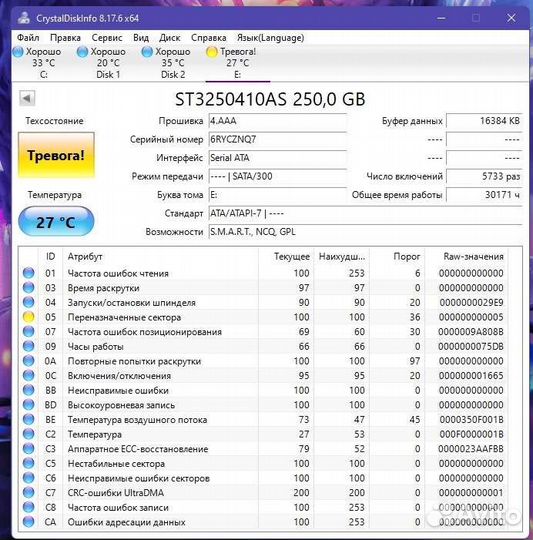Click the CrystalDiskInfo title bar app icon
The height and width of the screenshot is (540, 533).
(x=24, y=18)
